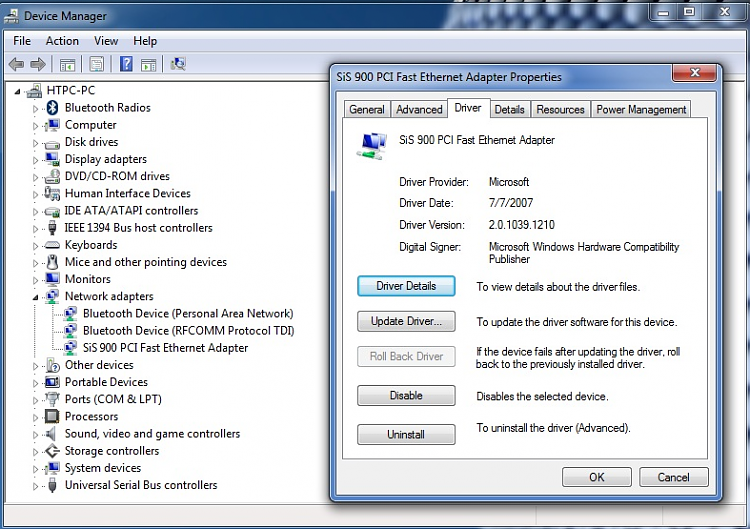This screenshot has height=529, width=750.
Task: Click the Mice and other pointing devices icon
Action: [52, 262]
